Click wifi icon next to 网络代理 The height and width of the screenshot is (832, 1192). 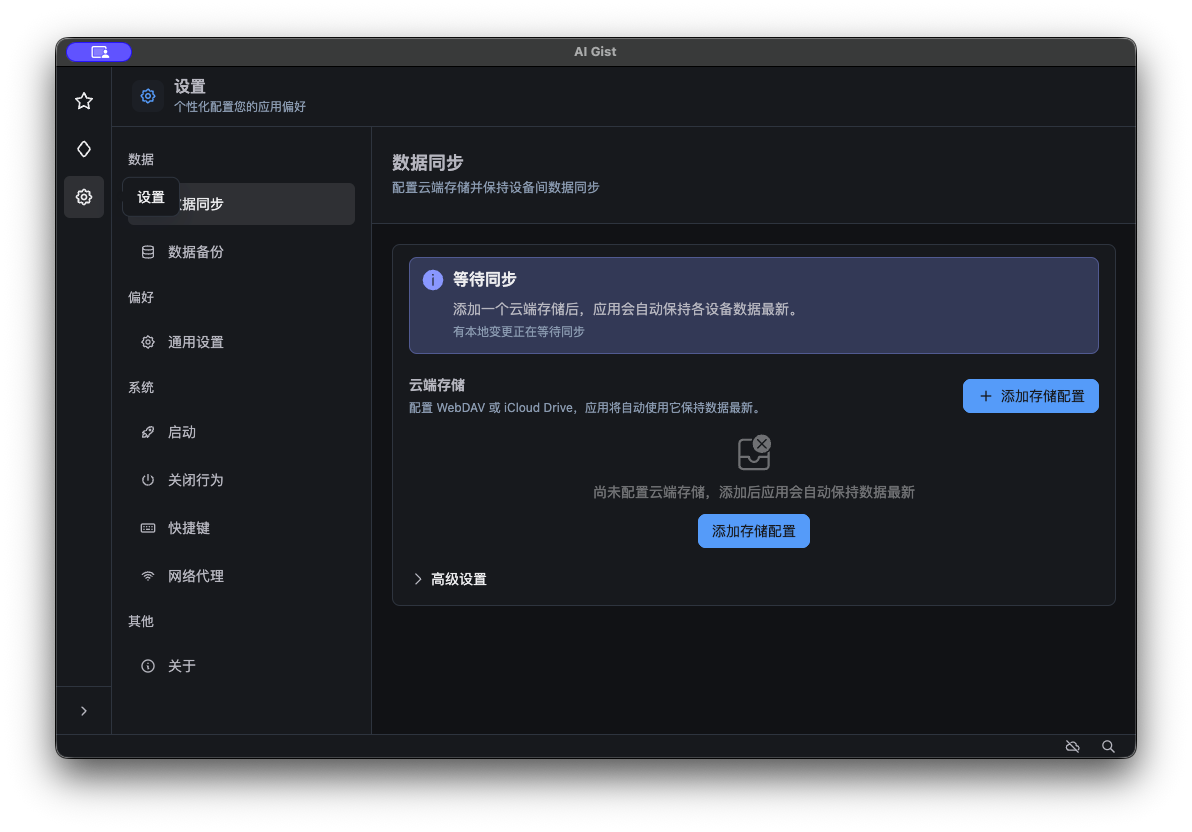point(147,576)
